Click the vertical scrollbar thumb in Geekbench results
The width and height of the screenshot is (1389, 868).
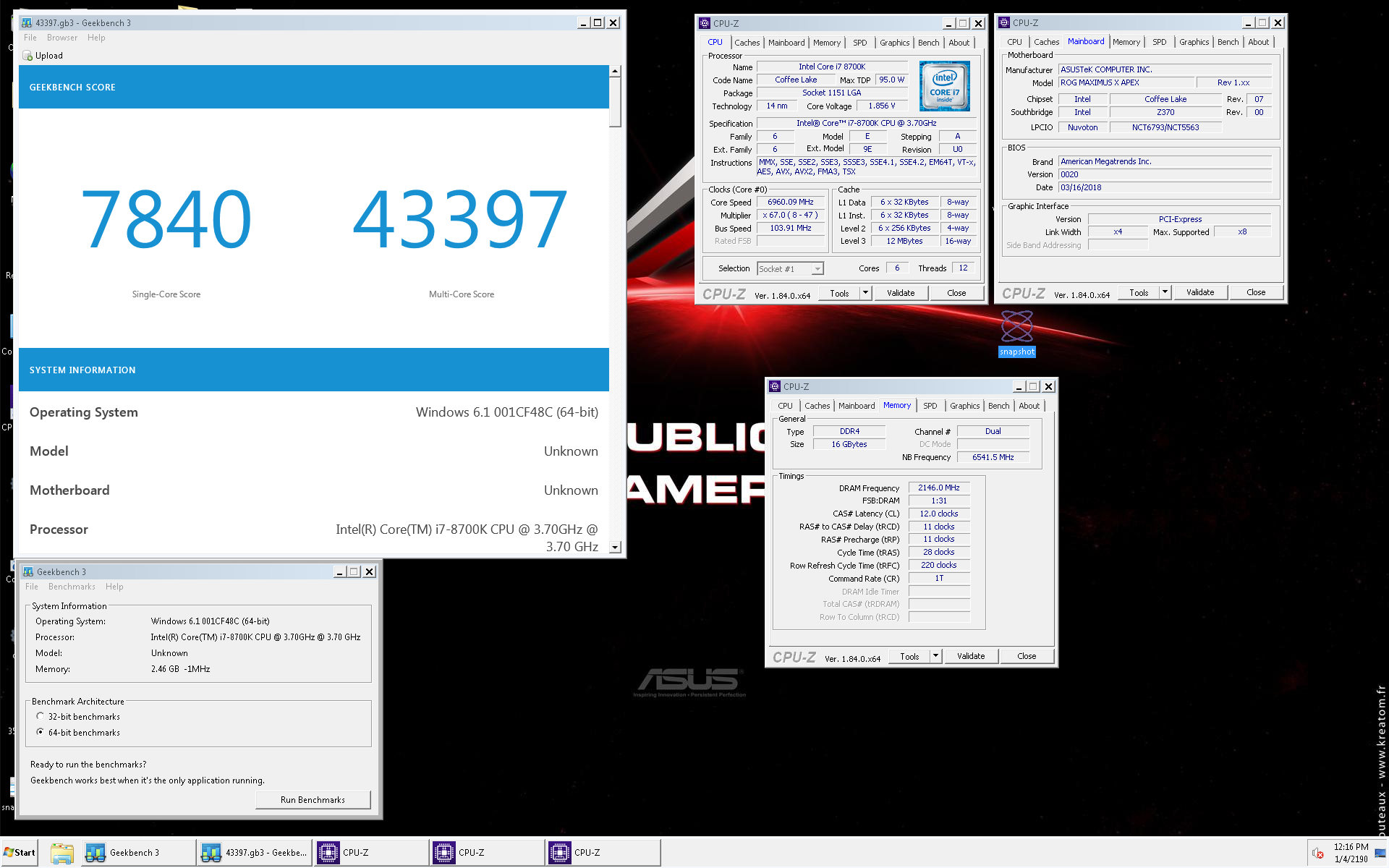[615, 102]
